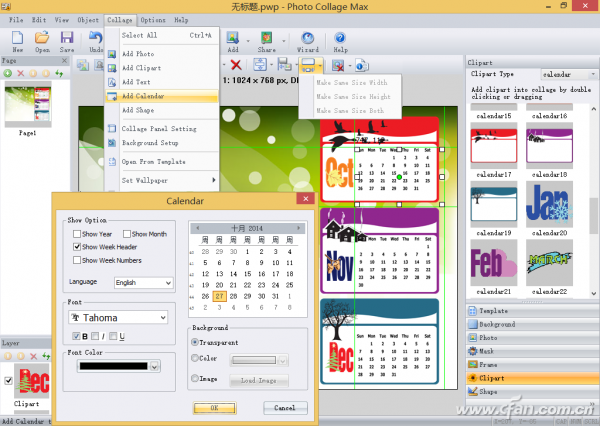Click OK in the Calendar dialog
600x426 pixels.
214,408
